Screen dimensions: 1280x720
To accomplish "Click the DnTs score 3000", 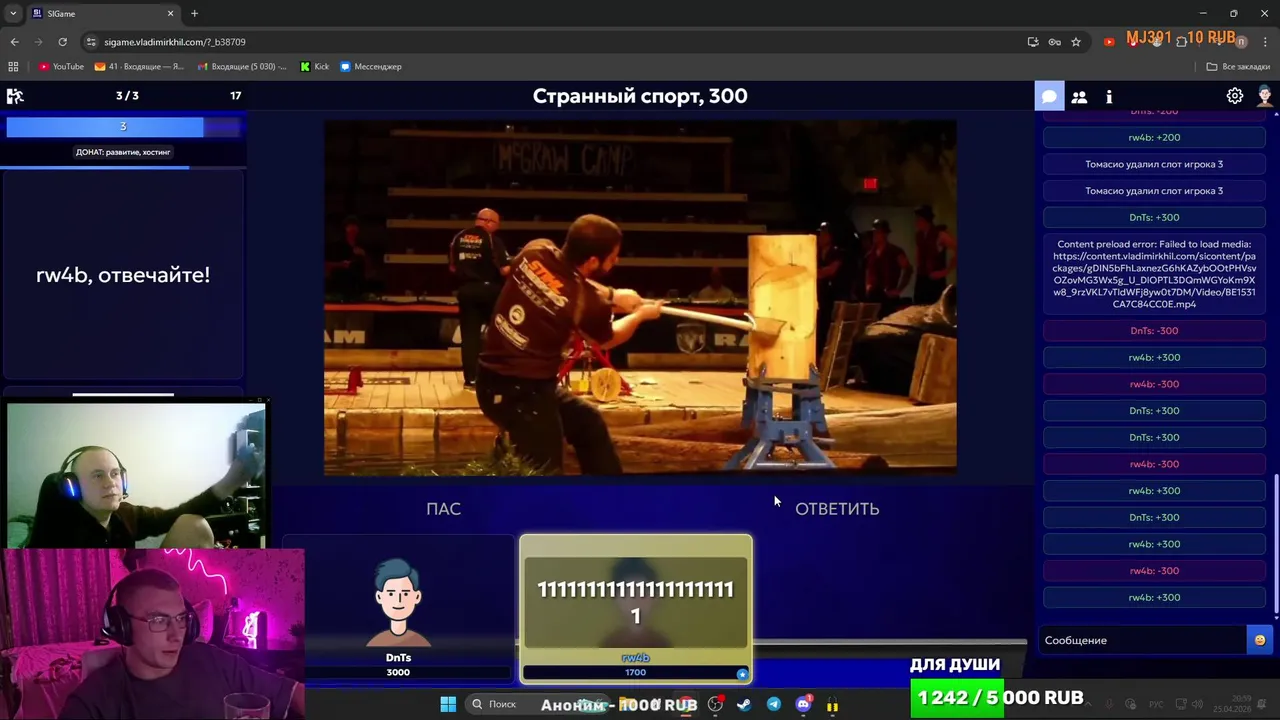I will (x=398, y=672).
